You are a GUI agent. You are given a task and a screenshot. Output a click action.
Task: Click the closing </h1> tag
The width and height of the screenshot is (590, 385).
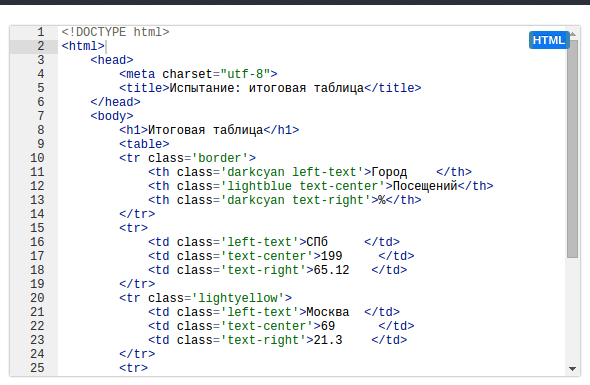tap(281, 130)
